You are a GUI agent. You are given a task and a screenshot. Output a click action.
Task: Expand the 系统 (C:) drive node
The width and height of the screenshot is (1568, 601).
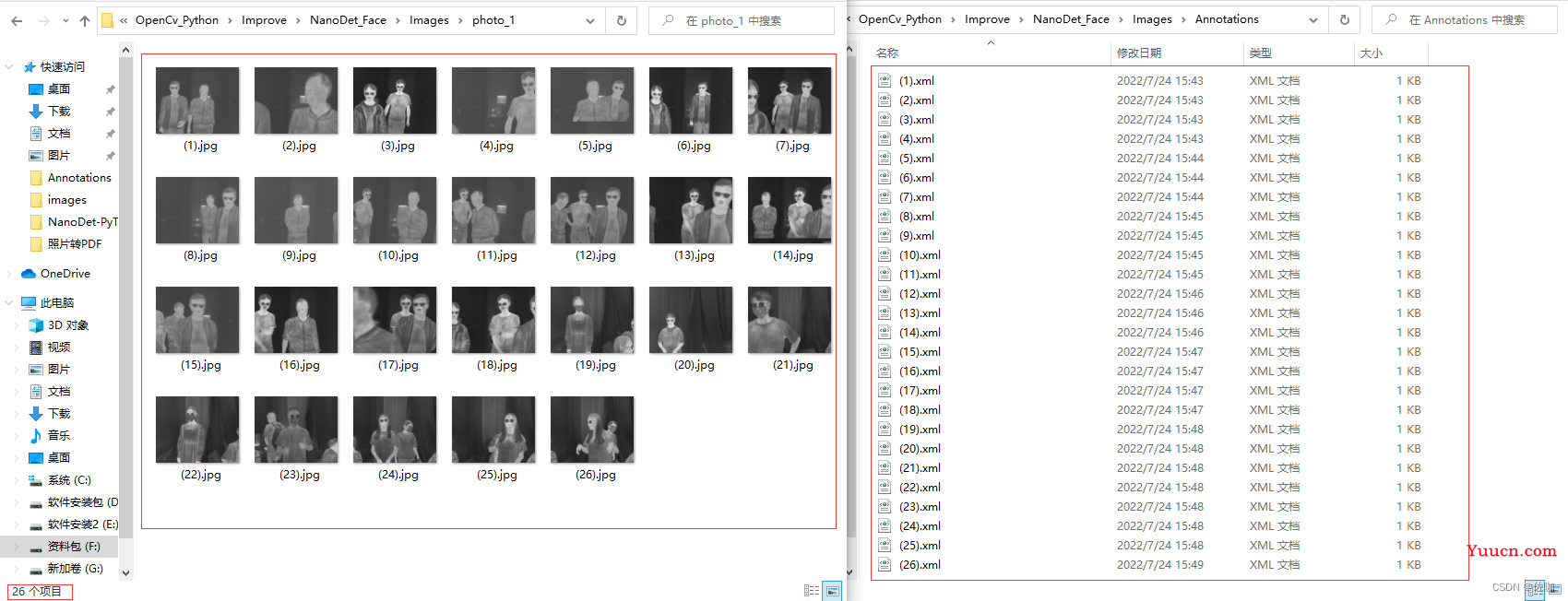click(x=17, y=480)
